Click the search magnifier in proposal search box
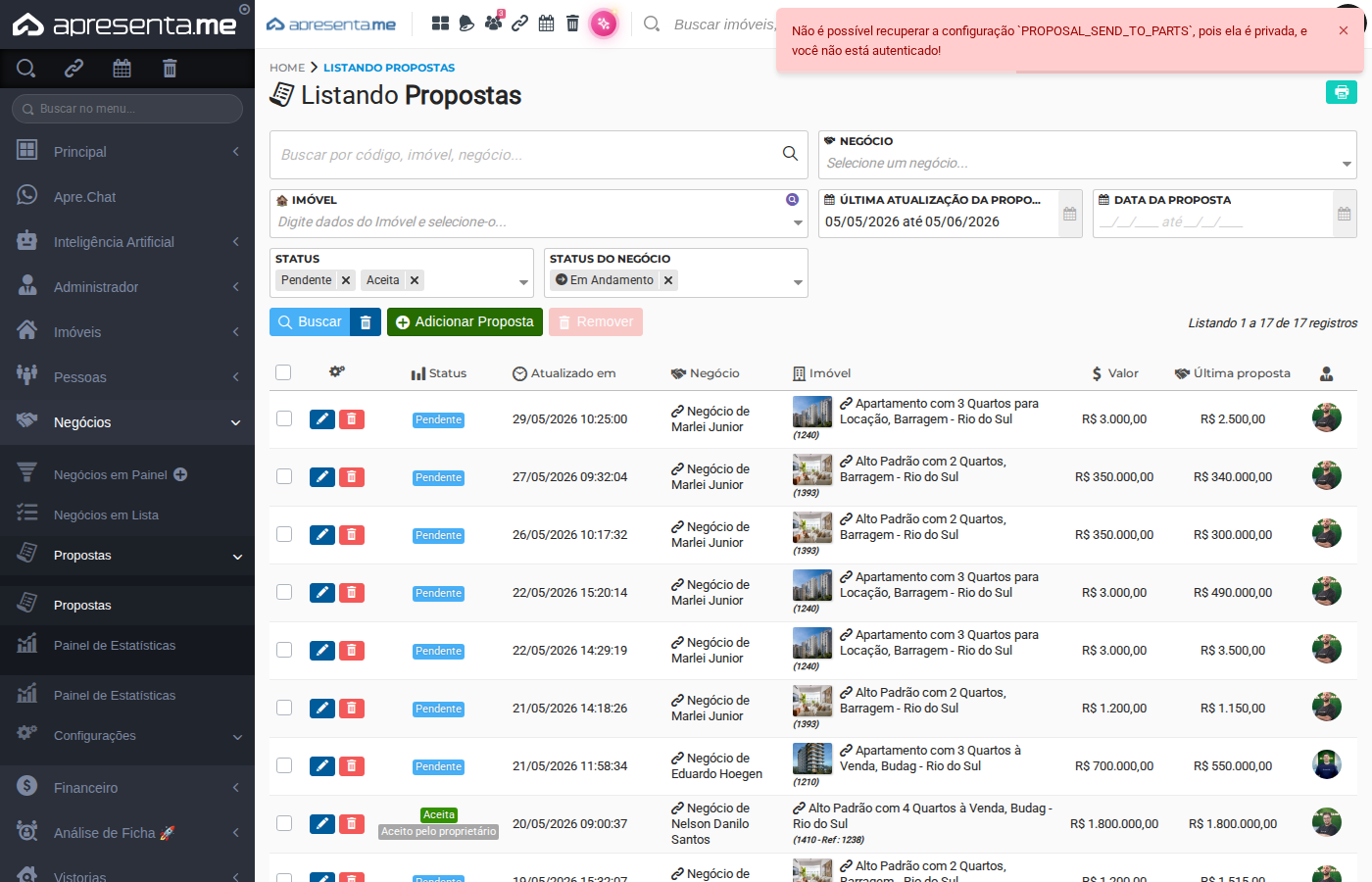 (x=790, y=154)
